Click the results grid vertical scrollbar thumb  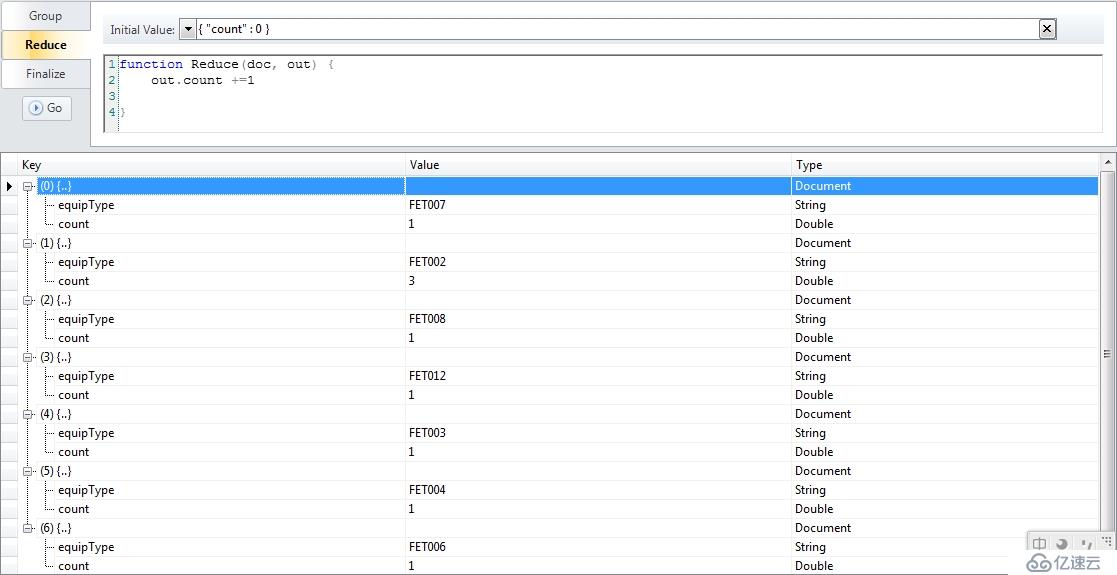1107,353
